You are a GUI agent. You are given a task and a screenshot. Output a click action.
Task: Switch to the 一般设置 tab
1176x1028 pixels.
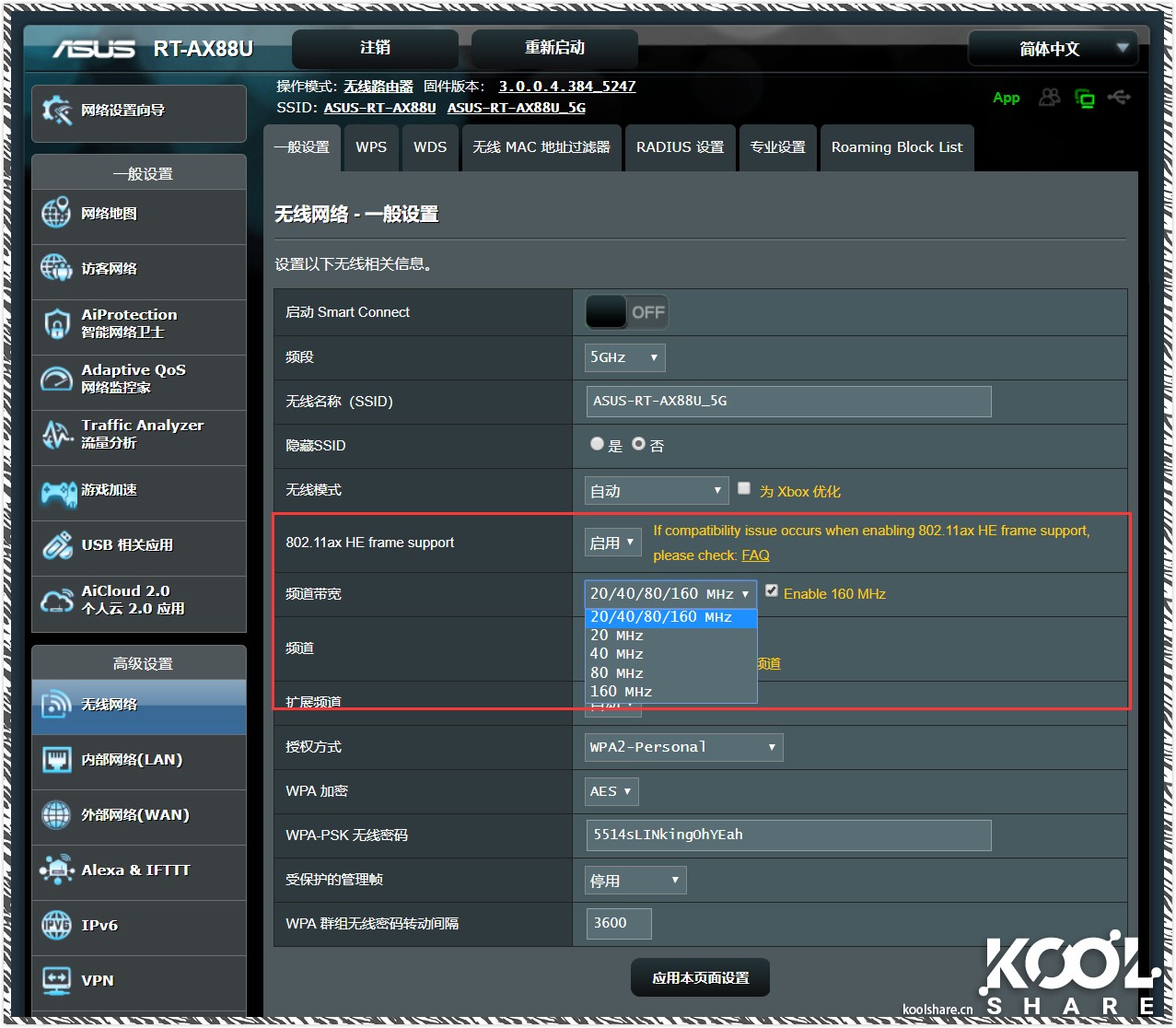[x=302, y=147]
